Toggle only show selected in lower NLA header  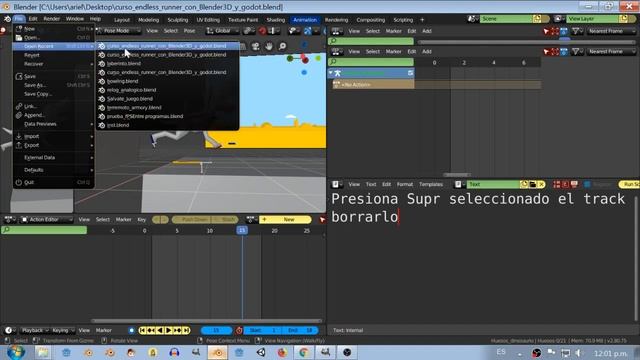tap(546, 51)
